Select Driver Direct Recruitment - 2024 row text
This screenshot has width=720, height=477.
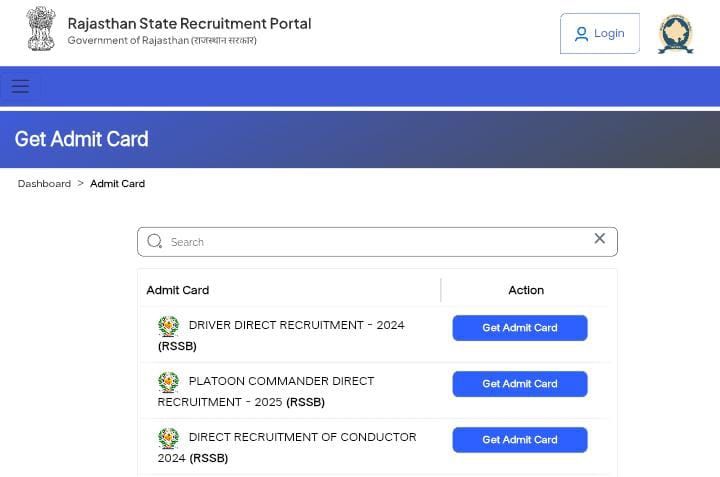point(296,325)
